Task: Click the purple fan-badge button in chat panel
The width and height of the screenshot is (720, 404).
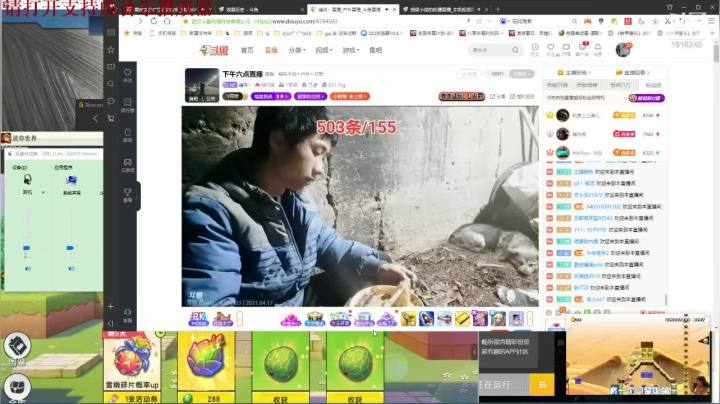Action: 646,98
